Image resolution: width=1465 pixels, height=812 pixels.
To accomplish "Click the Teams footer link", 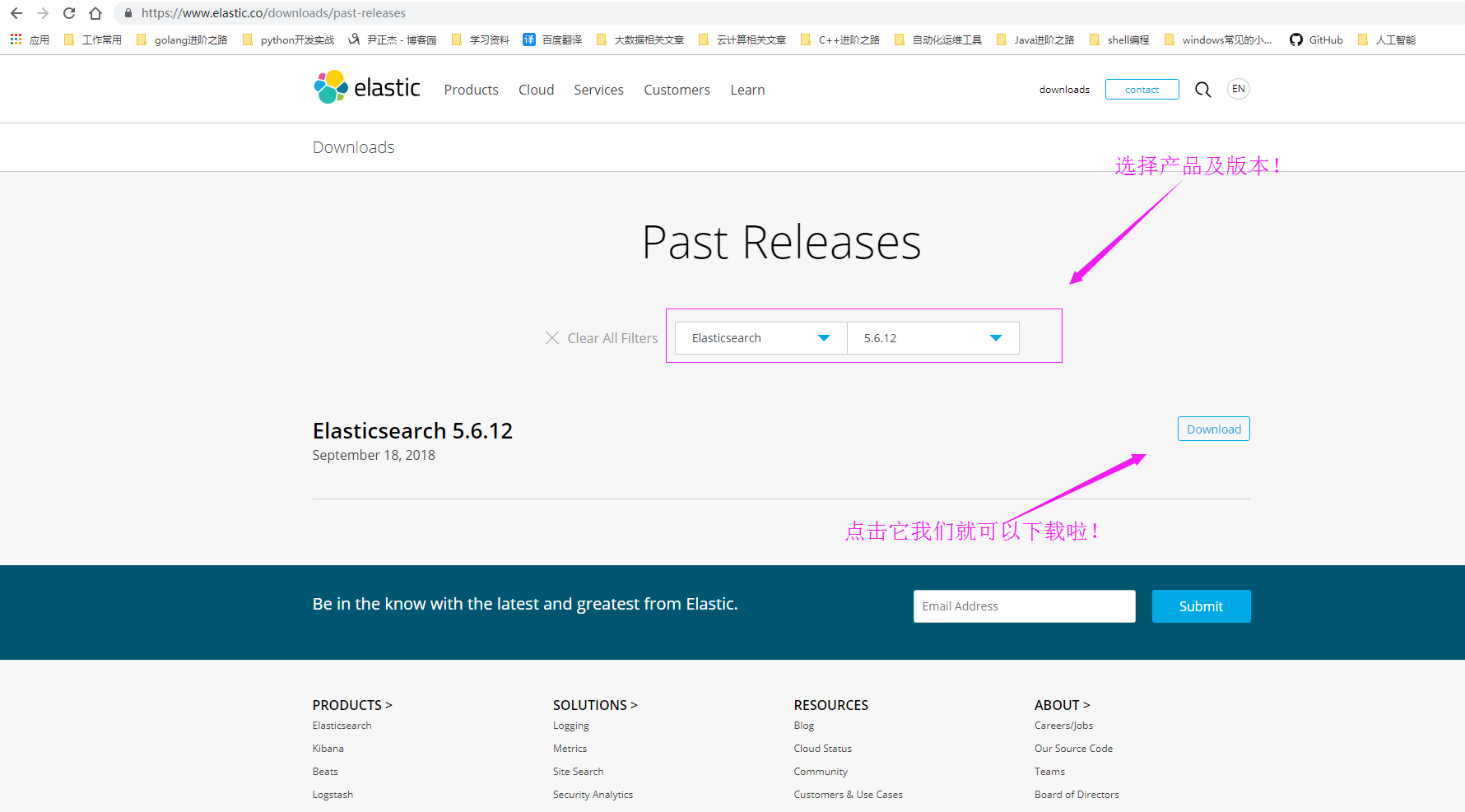I will point(1050,772).
